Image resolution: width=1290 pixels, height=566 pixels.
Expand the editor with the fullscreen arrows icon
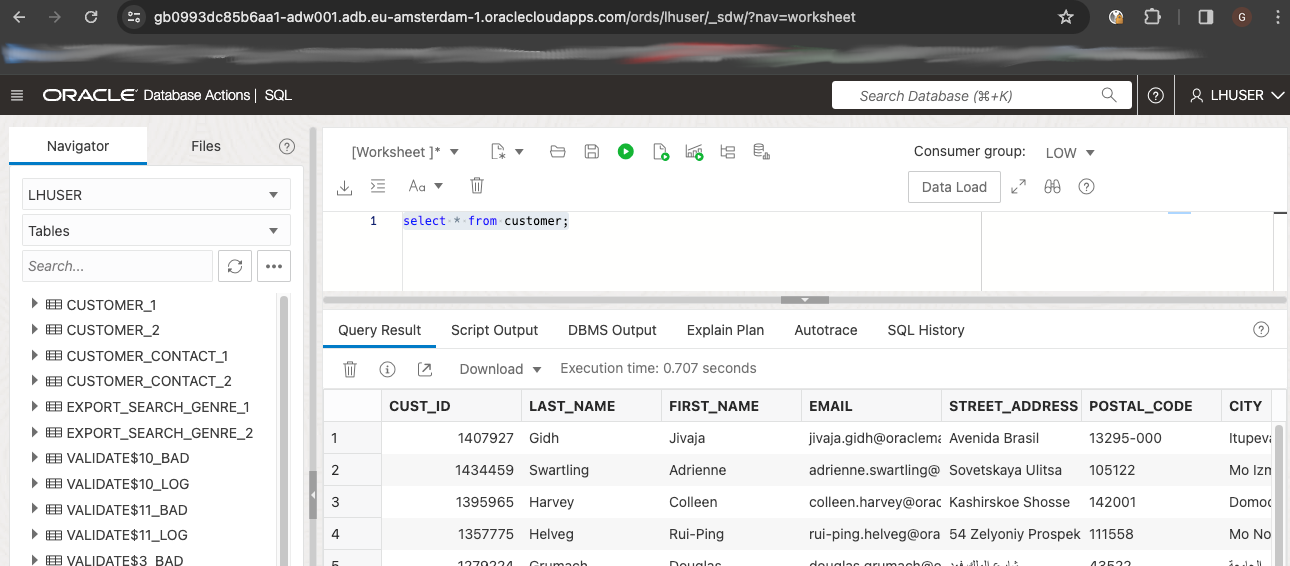coord(1019,186)
